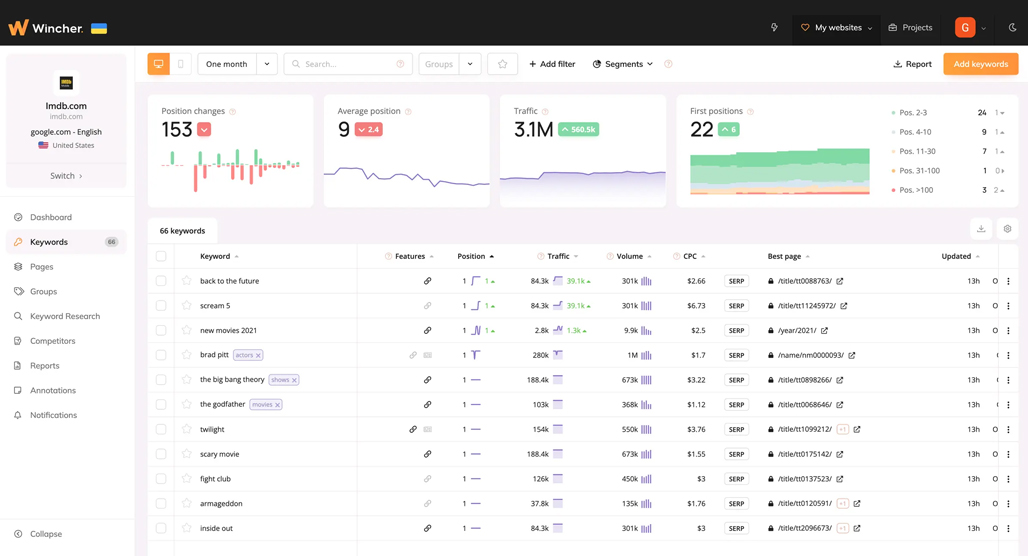Click Add filter button
Viewport: 1028px width, 556px height.
coord(552,64)
